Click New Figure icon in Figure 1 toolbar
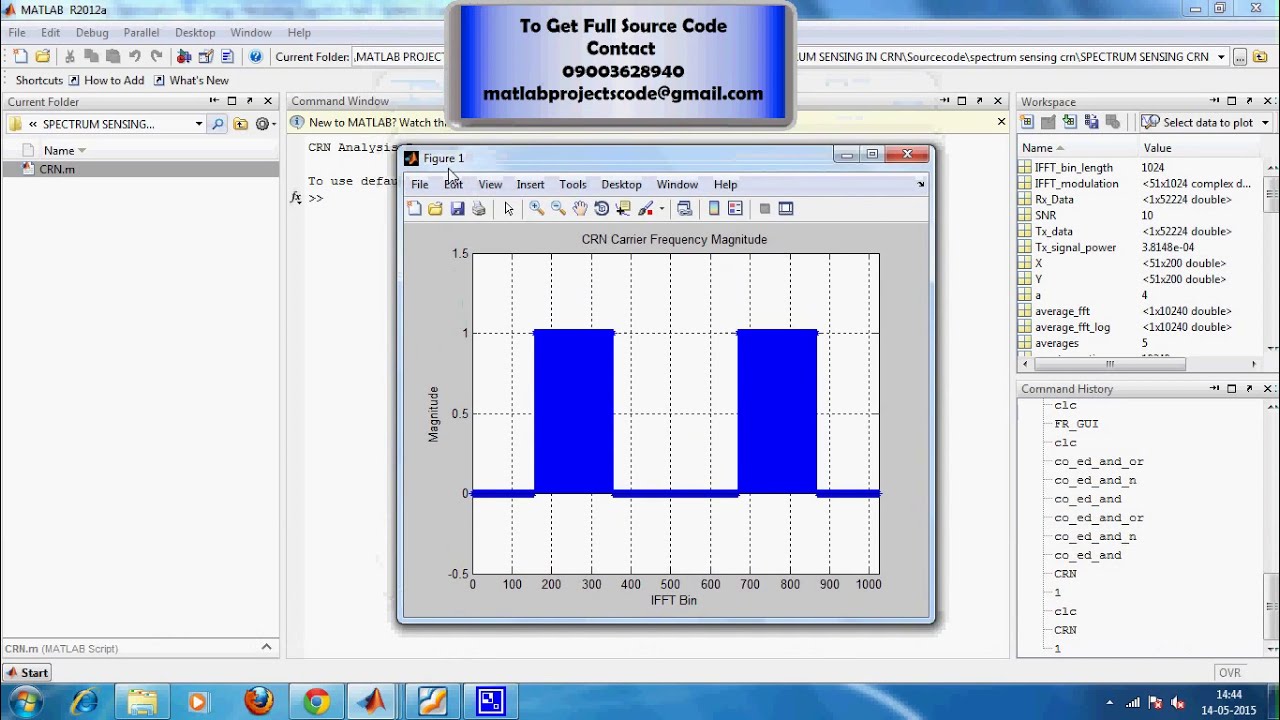 tap(414, 208)
